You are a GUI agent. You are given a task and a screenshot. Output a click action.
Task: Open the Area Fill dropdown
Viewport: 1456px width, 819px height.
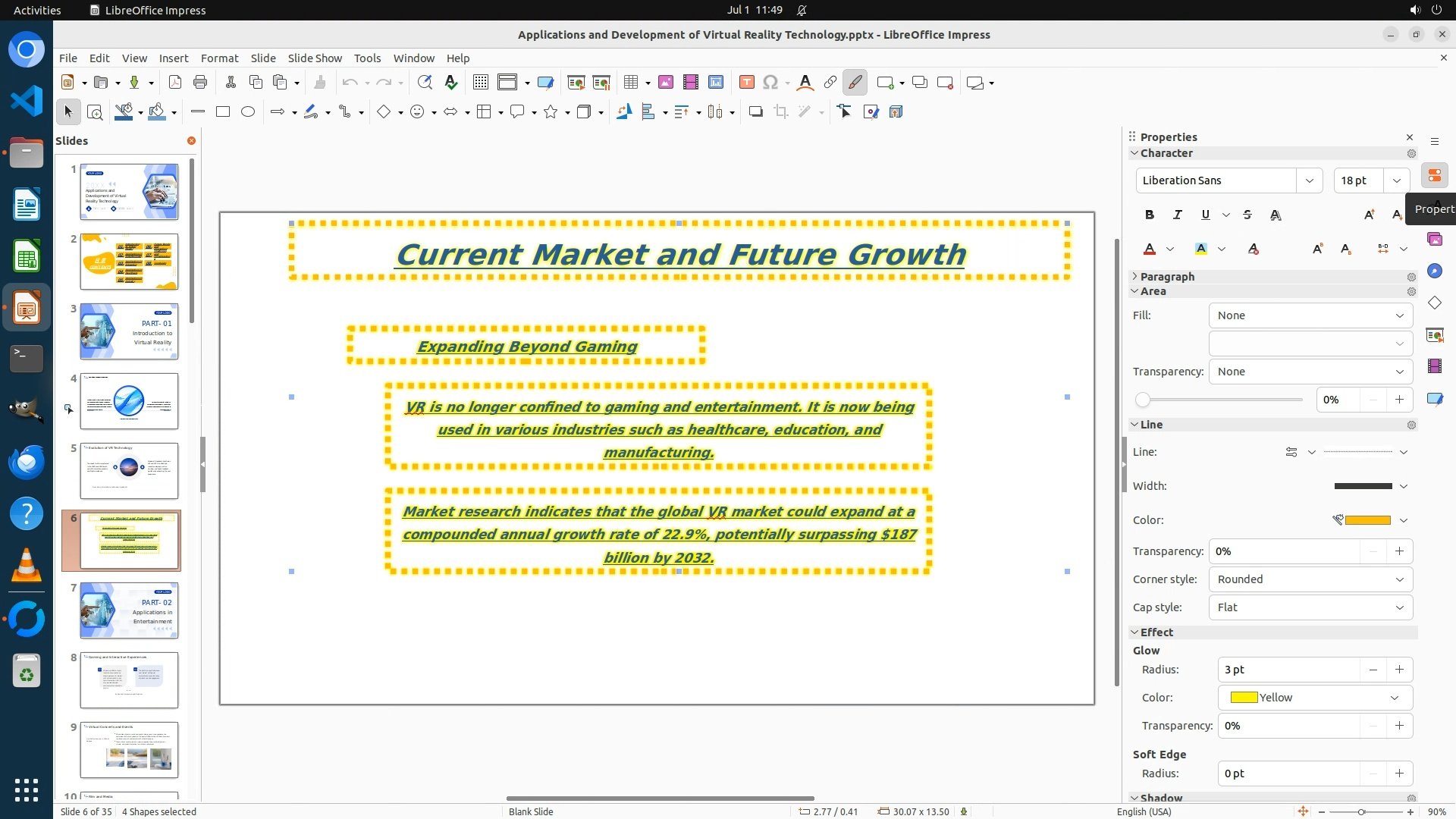point(1310,315)
